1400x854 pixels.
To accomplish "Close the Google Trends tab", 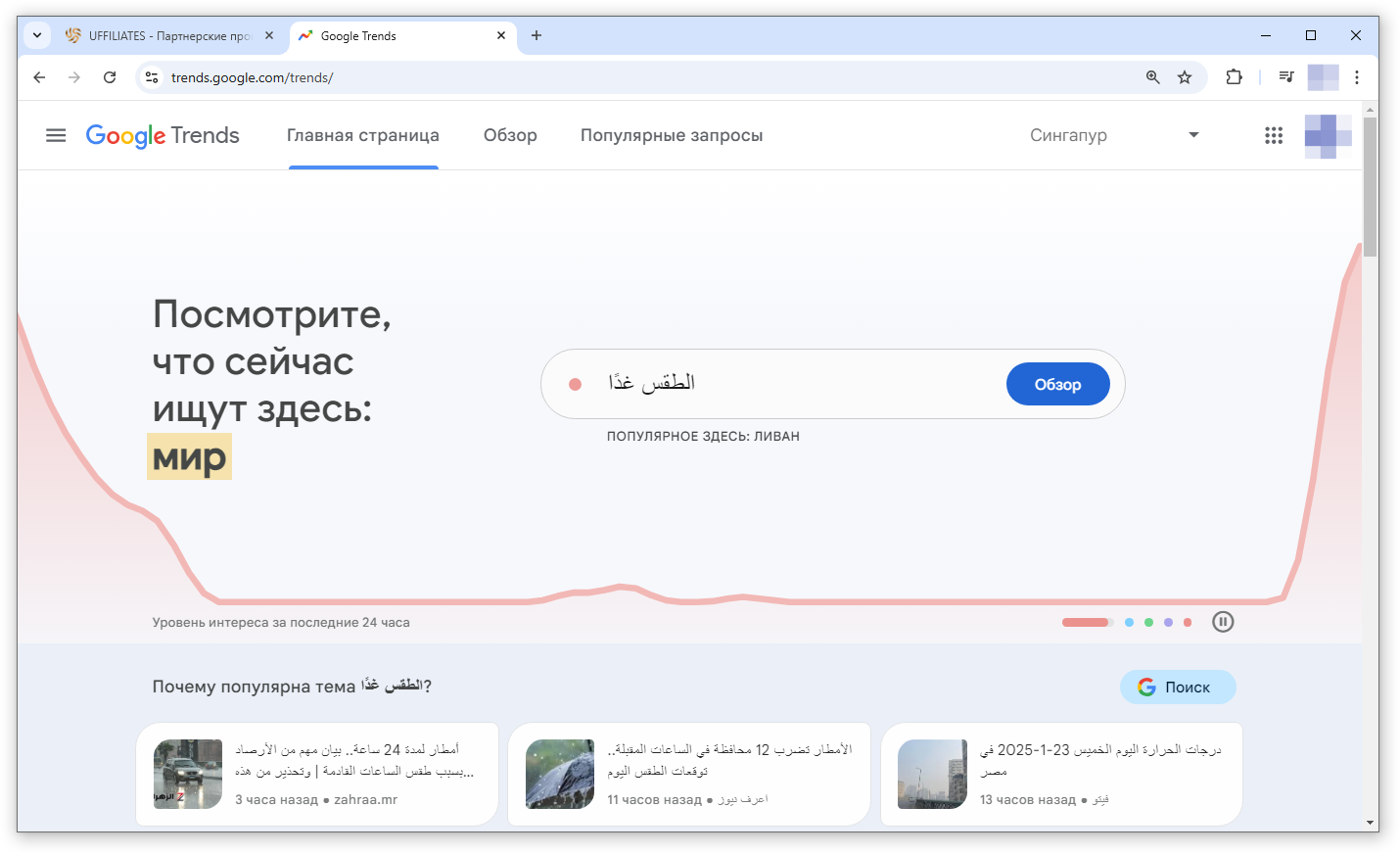I will pyautogui.click(x=501, y=35).
